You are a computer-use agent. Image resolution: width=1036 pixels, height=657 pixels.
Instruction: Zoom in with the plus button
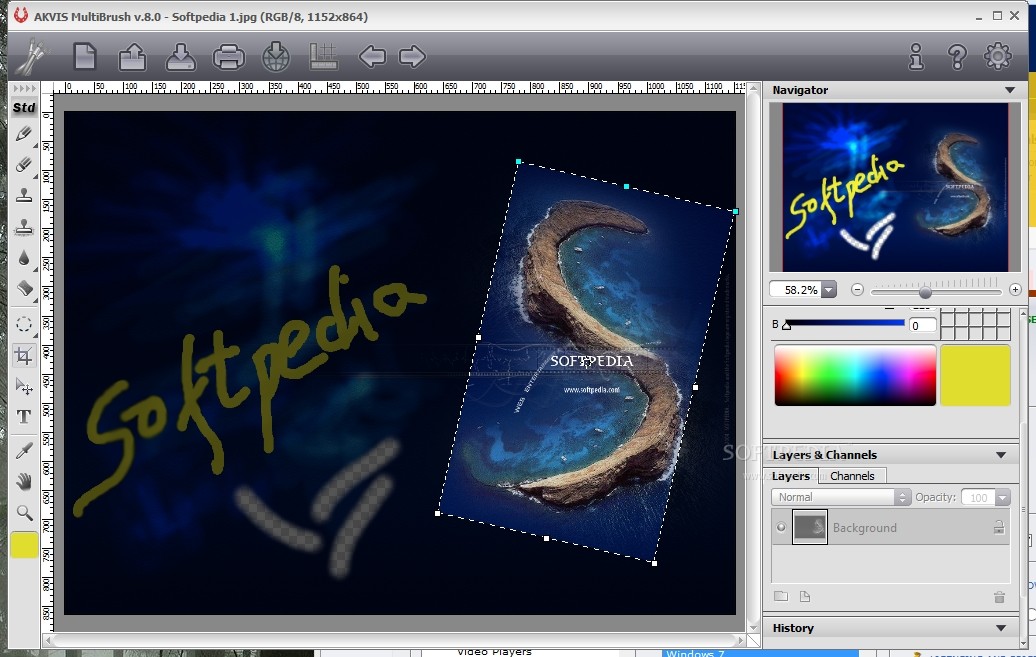[1015, 290]
